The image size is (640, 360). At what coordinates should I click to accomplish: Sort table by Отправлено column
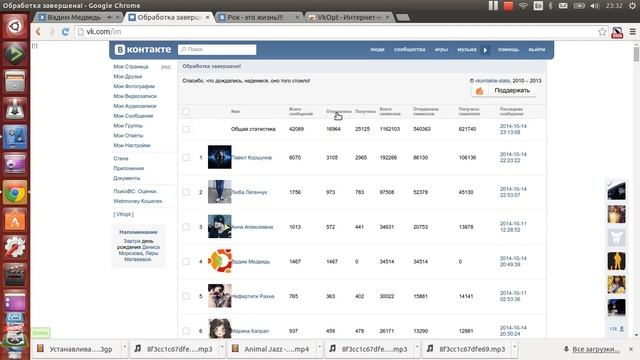click(x=339, y=111)
